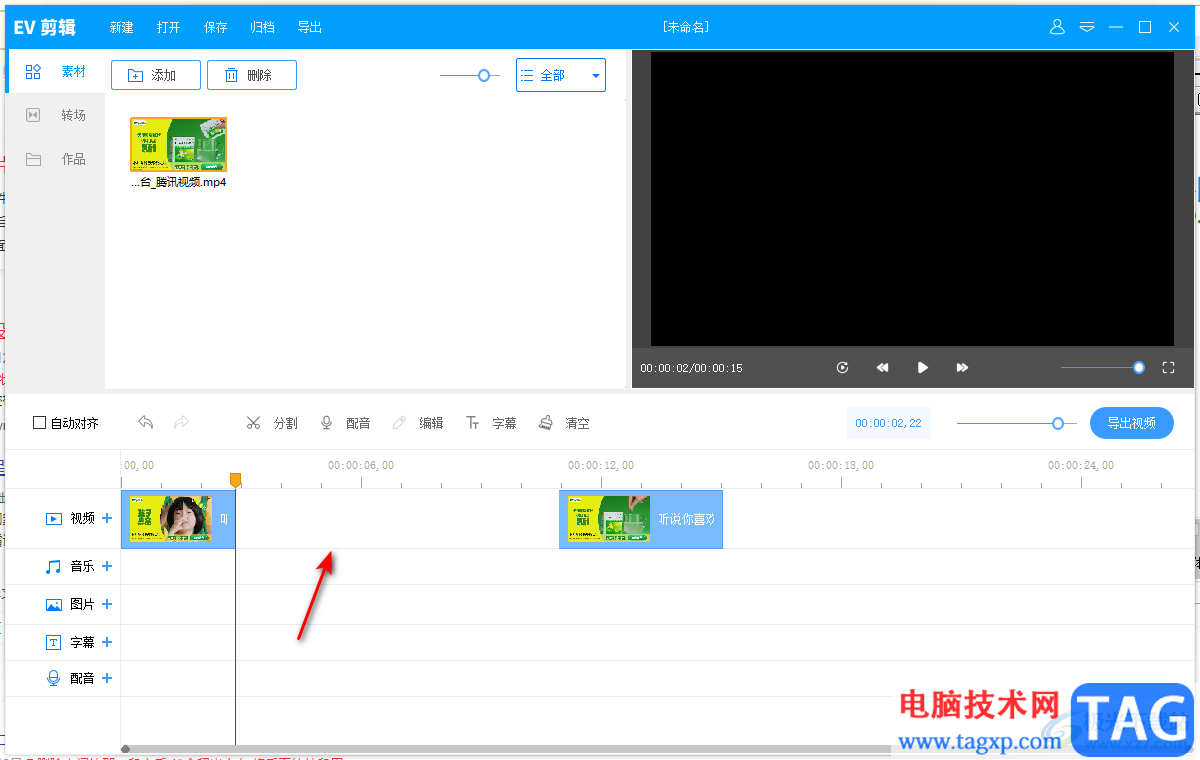Enter fullscreen preview mode
This screenshot has width=1200, height=760.
[x=1168, y=368]
